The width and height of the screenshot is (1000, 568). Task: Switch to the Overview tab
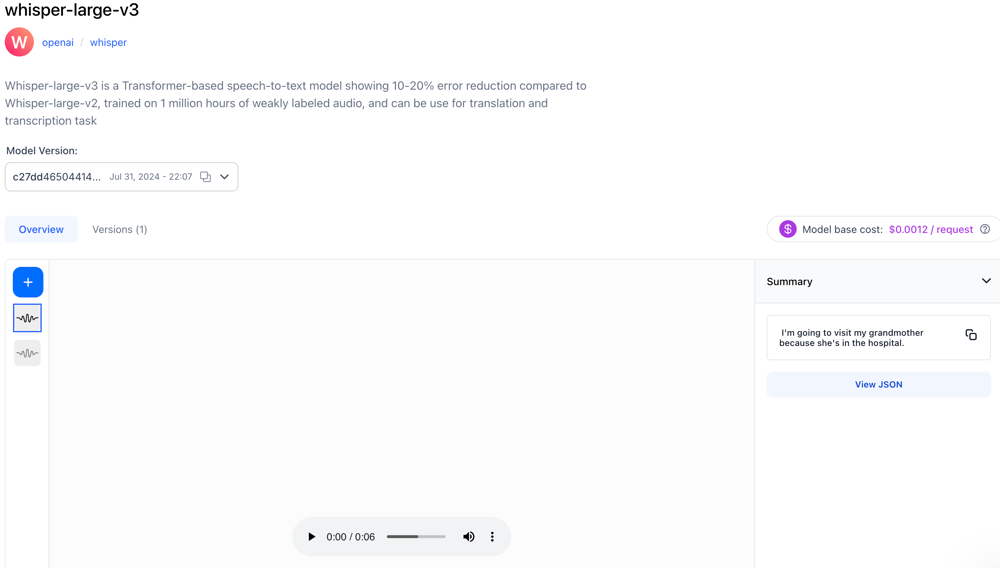41,229
